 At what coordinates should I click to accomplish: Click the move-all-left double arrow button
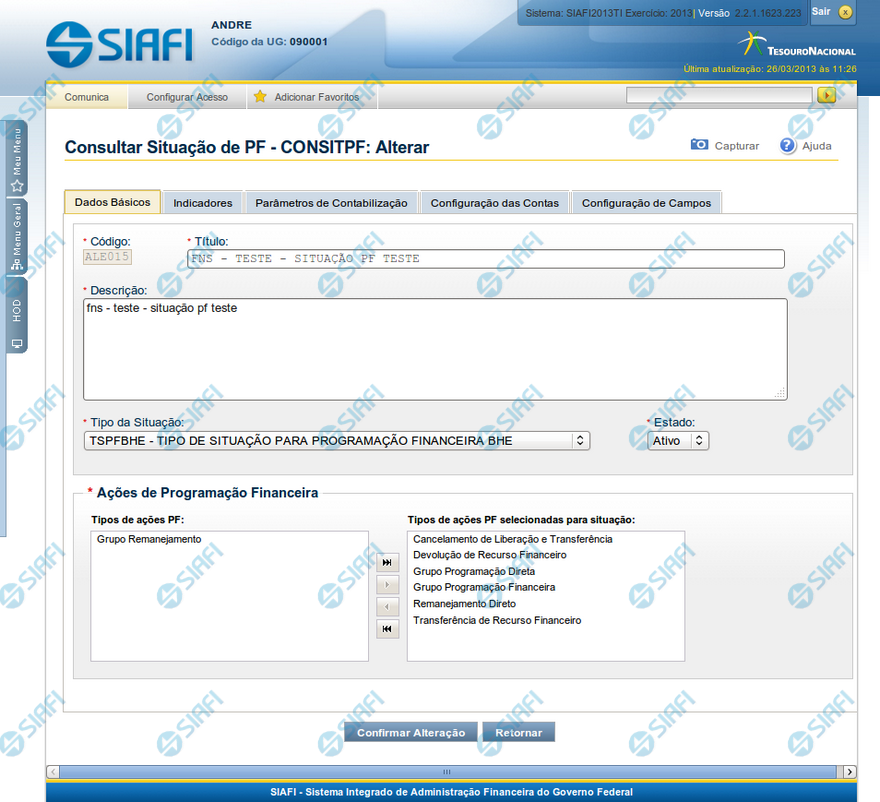pos(387,629)
